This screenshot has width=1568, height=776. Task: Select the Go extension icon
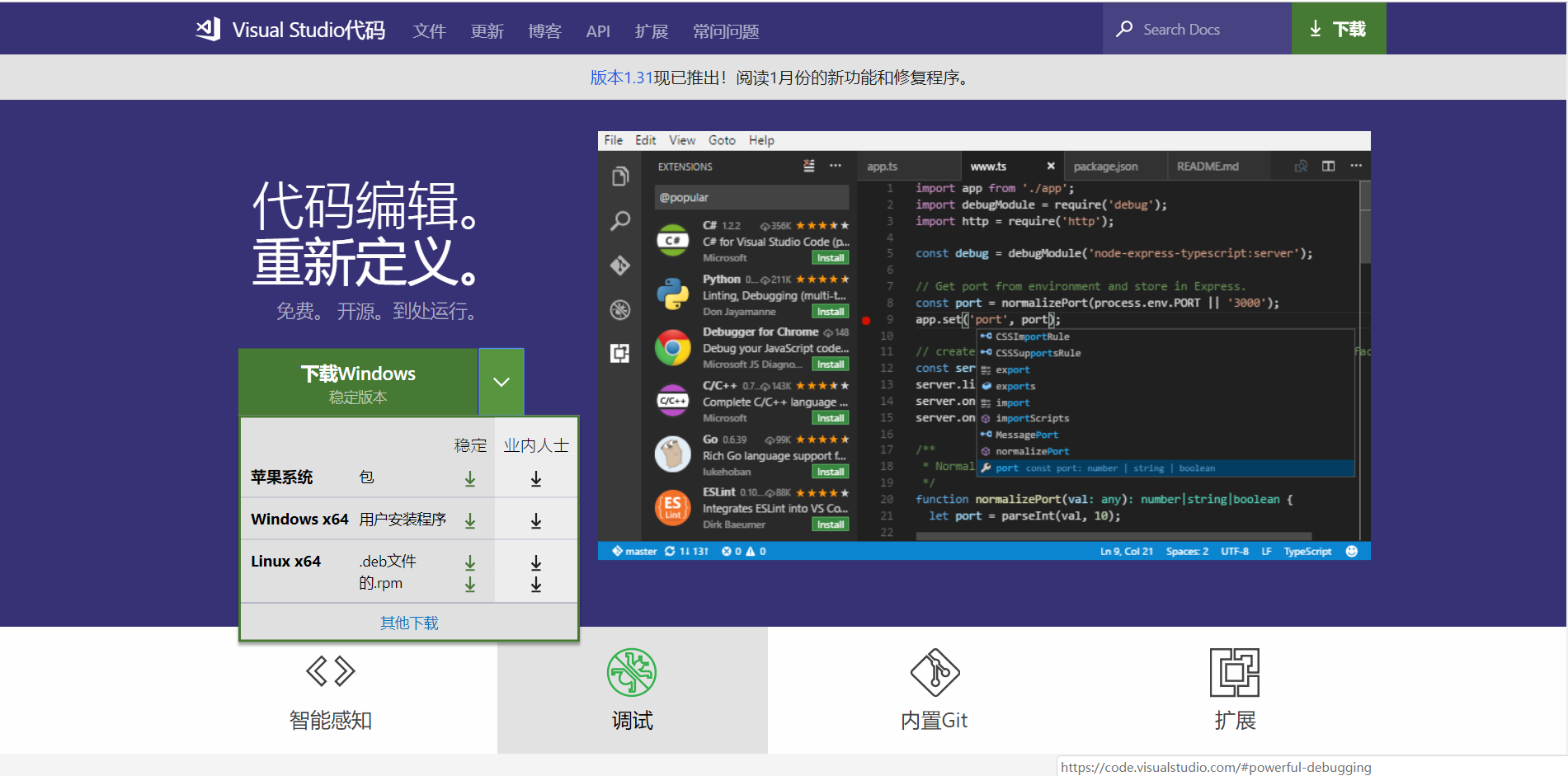click(673, 454)
